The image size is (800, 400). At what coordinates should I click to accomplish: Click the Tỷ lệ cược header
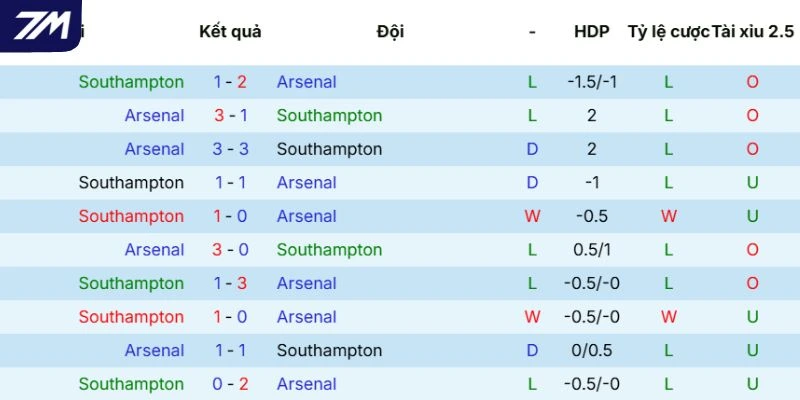(x=668, y=31)
